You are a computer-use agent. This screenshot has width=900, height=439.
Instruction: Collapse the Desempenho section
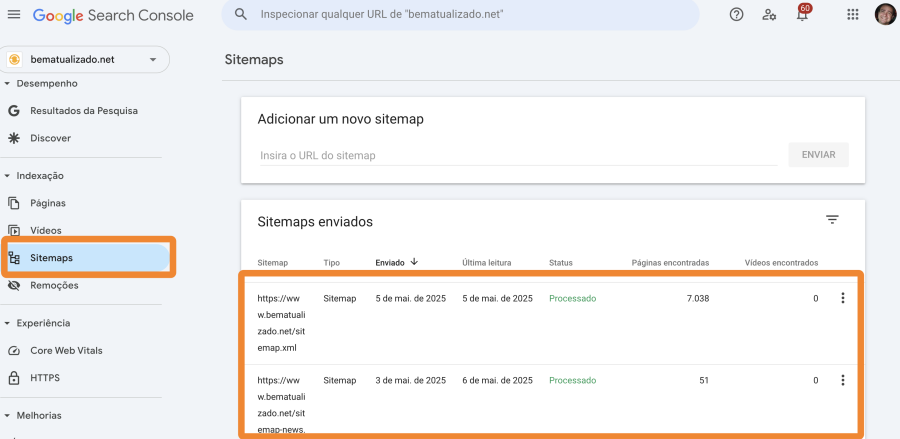point(7,84)
